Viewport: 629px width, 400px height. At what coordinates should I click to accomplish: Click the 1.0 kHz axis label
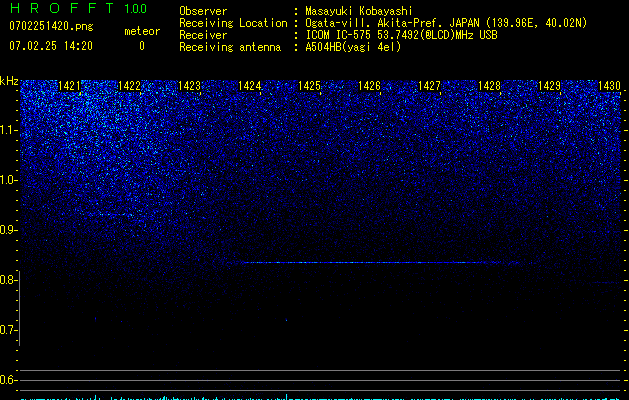(8, 180)
